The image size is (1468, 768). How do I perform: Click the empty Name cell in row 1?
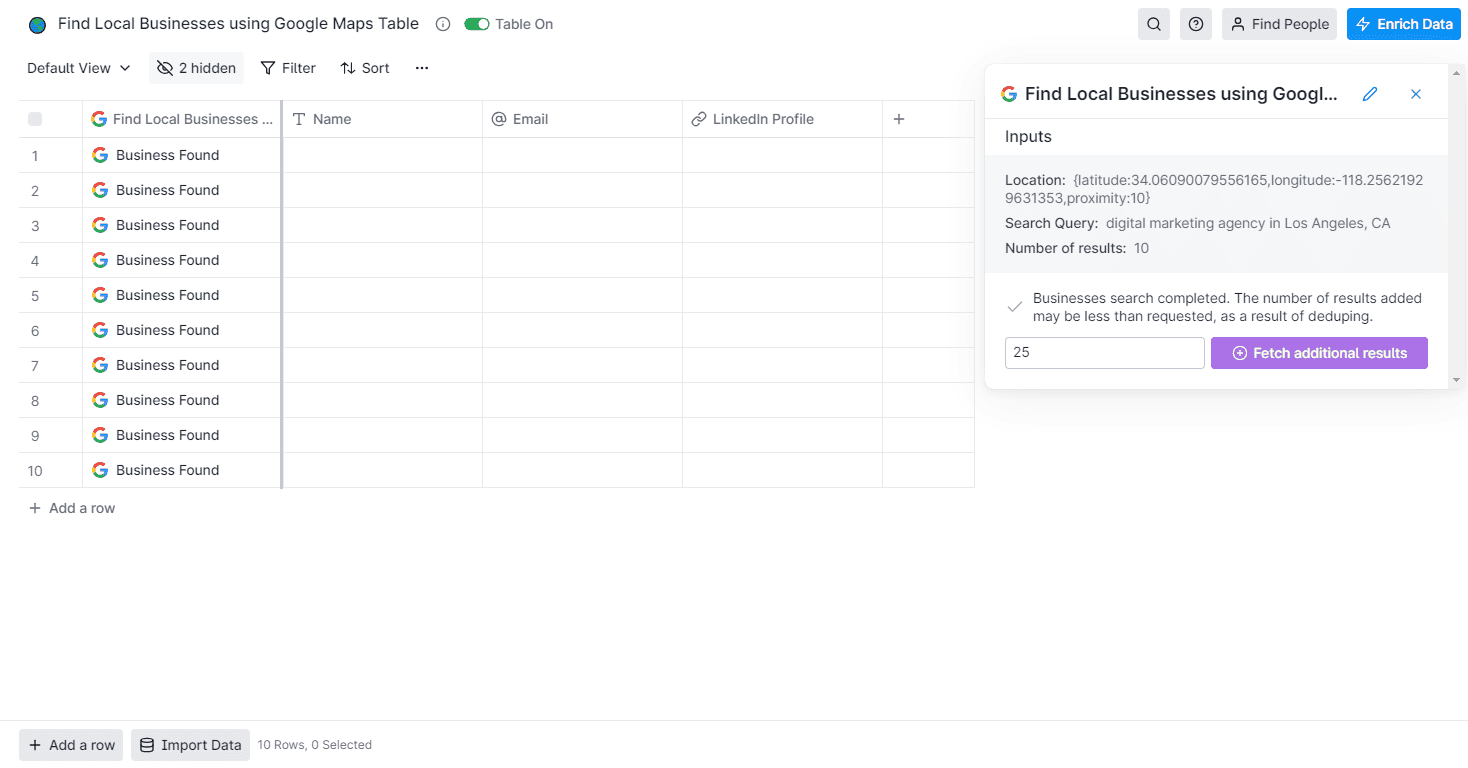tap(382, 155)
